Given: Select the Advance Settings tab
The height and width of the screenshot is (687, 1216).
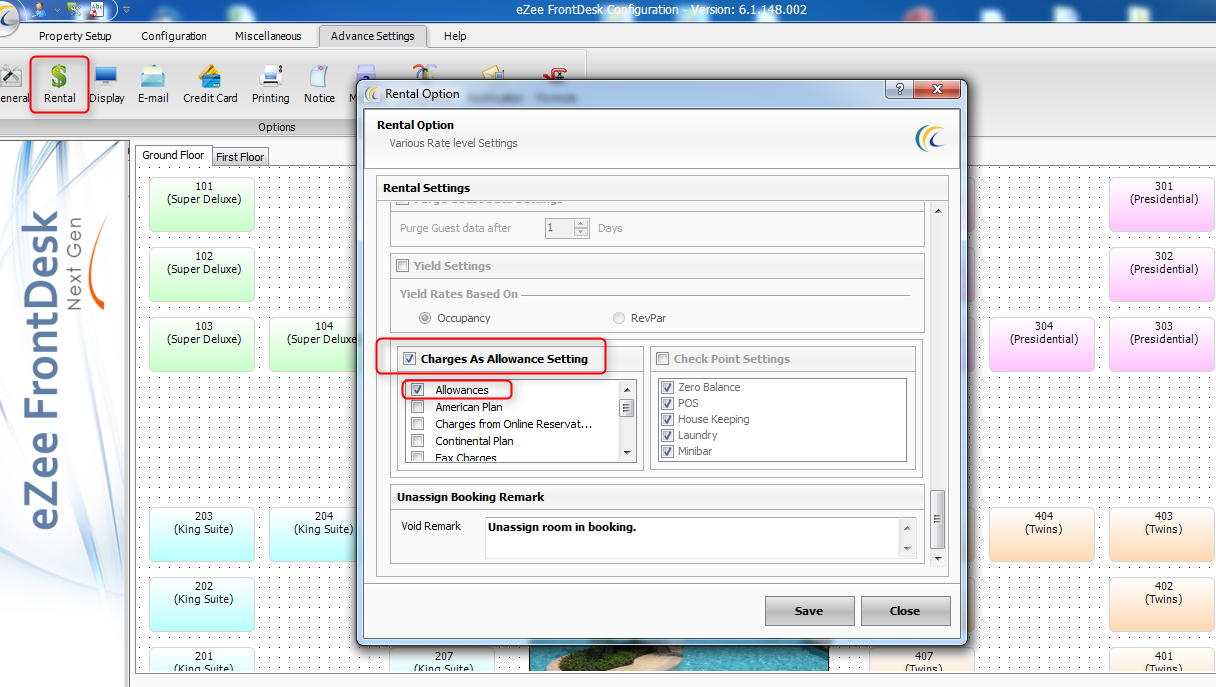Looking at the screenshot, I should click(372, 36).
